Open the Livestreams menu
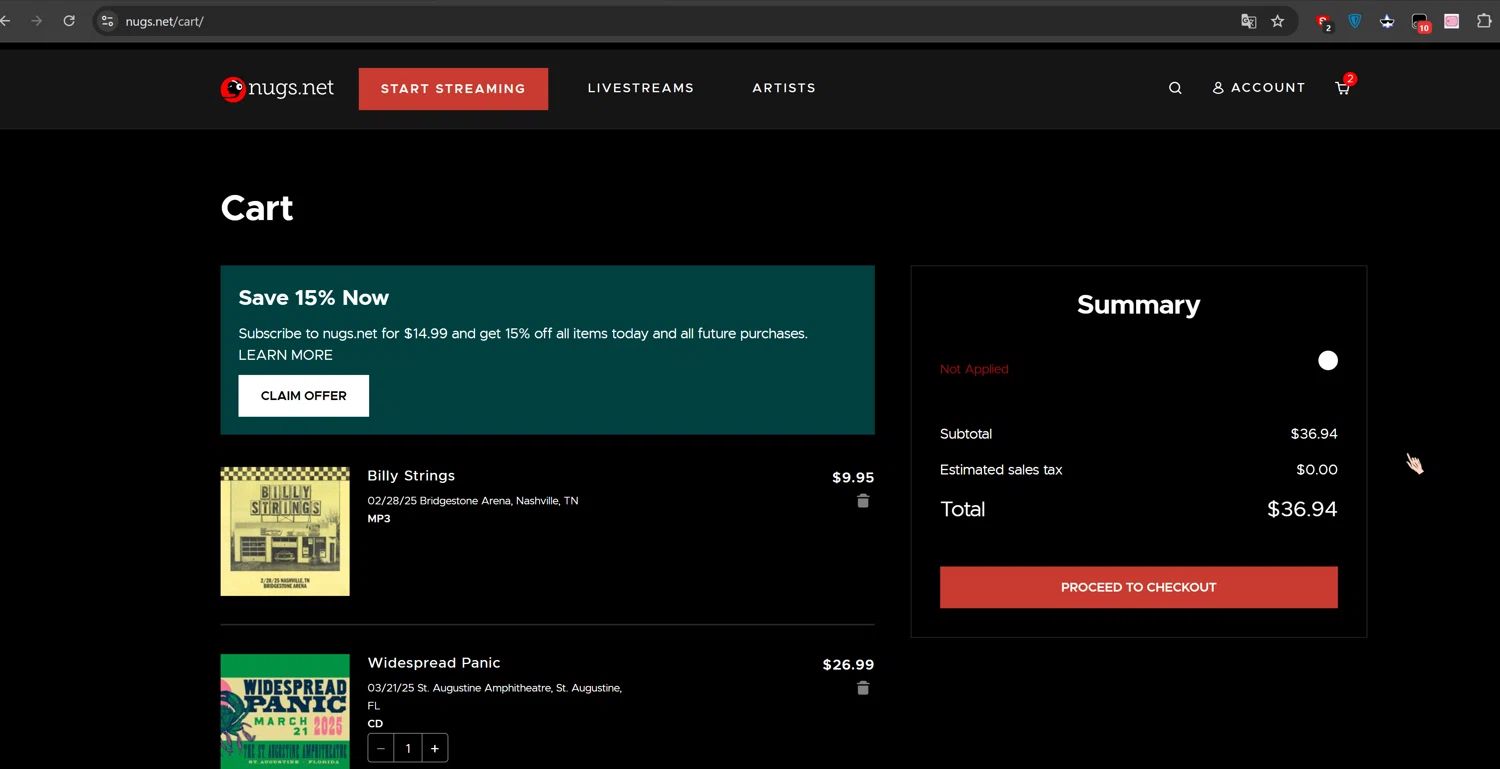 coord(641,88)
